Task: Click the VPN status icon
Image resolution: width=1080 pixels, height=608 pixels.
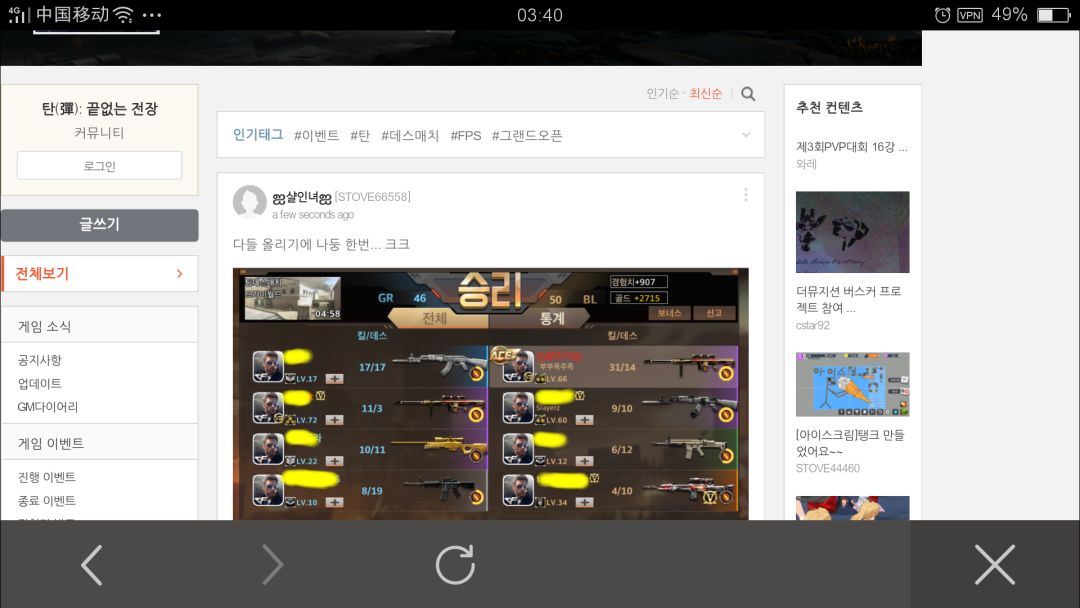Action: coord(970,15)
